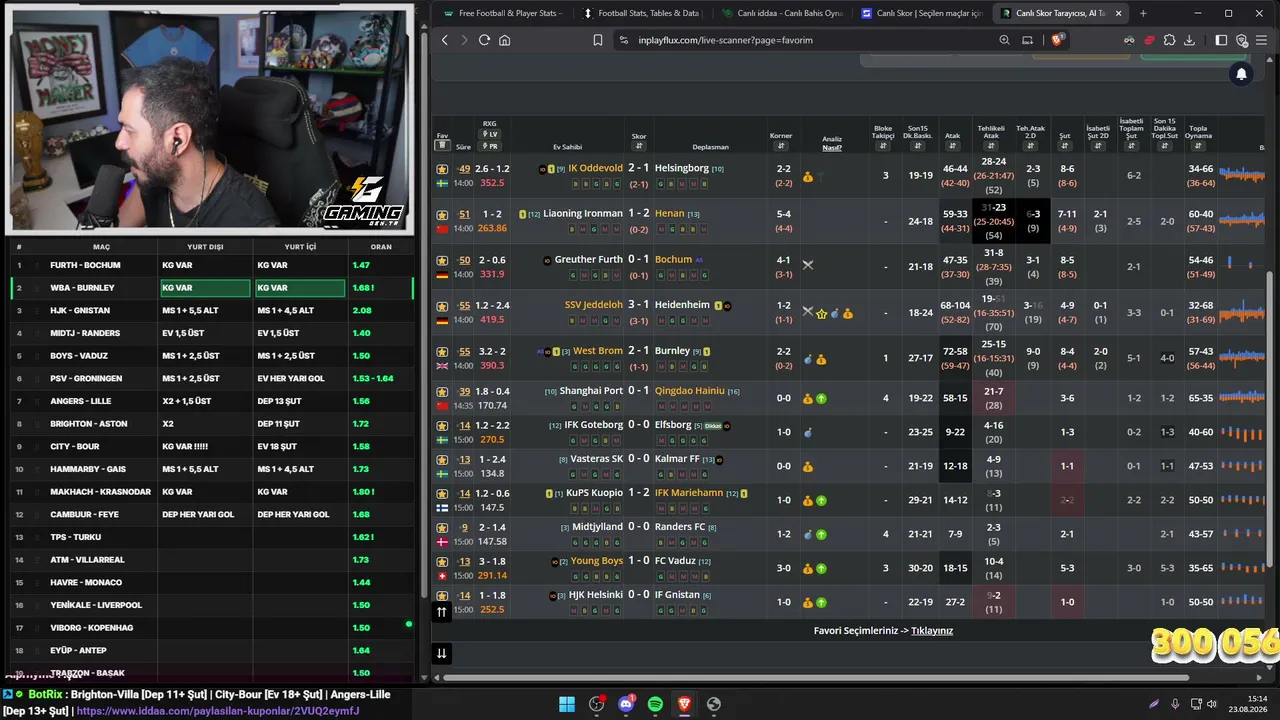1280x720 pixels.
Task: Toggle favorite star for IK Oddevold match
Action: [x=442, y=169]
